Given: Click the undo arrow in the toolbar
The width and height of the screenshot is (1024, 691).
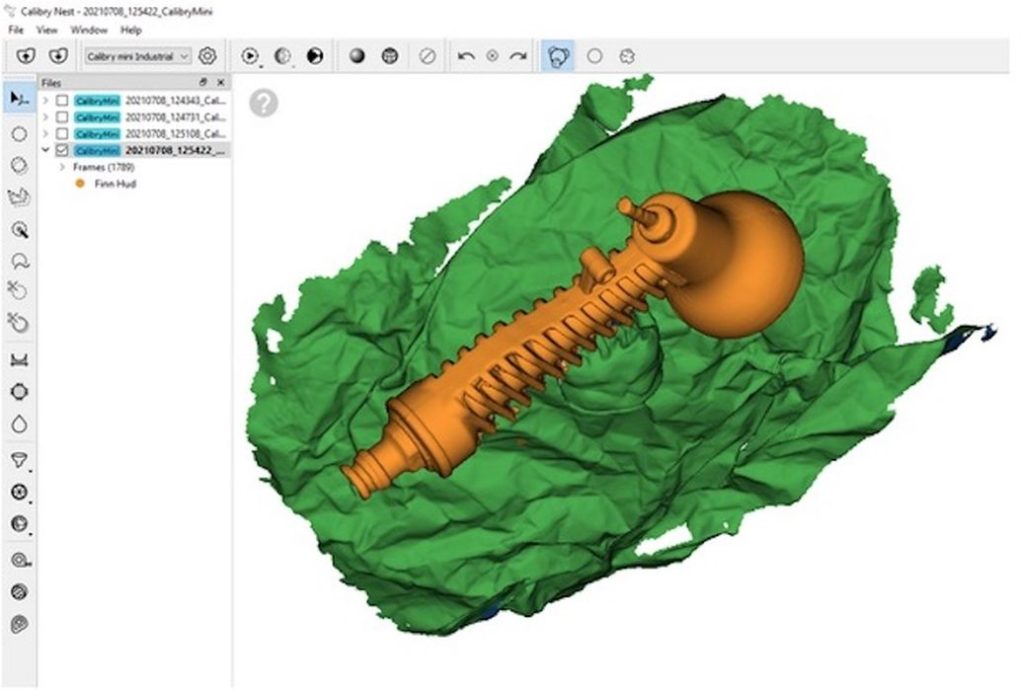Looking at the screenshot, I should tap(466, 57).
